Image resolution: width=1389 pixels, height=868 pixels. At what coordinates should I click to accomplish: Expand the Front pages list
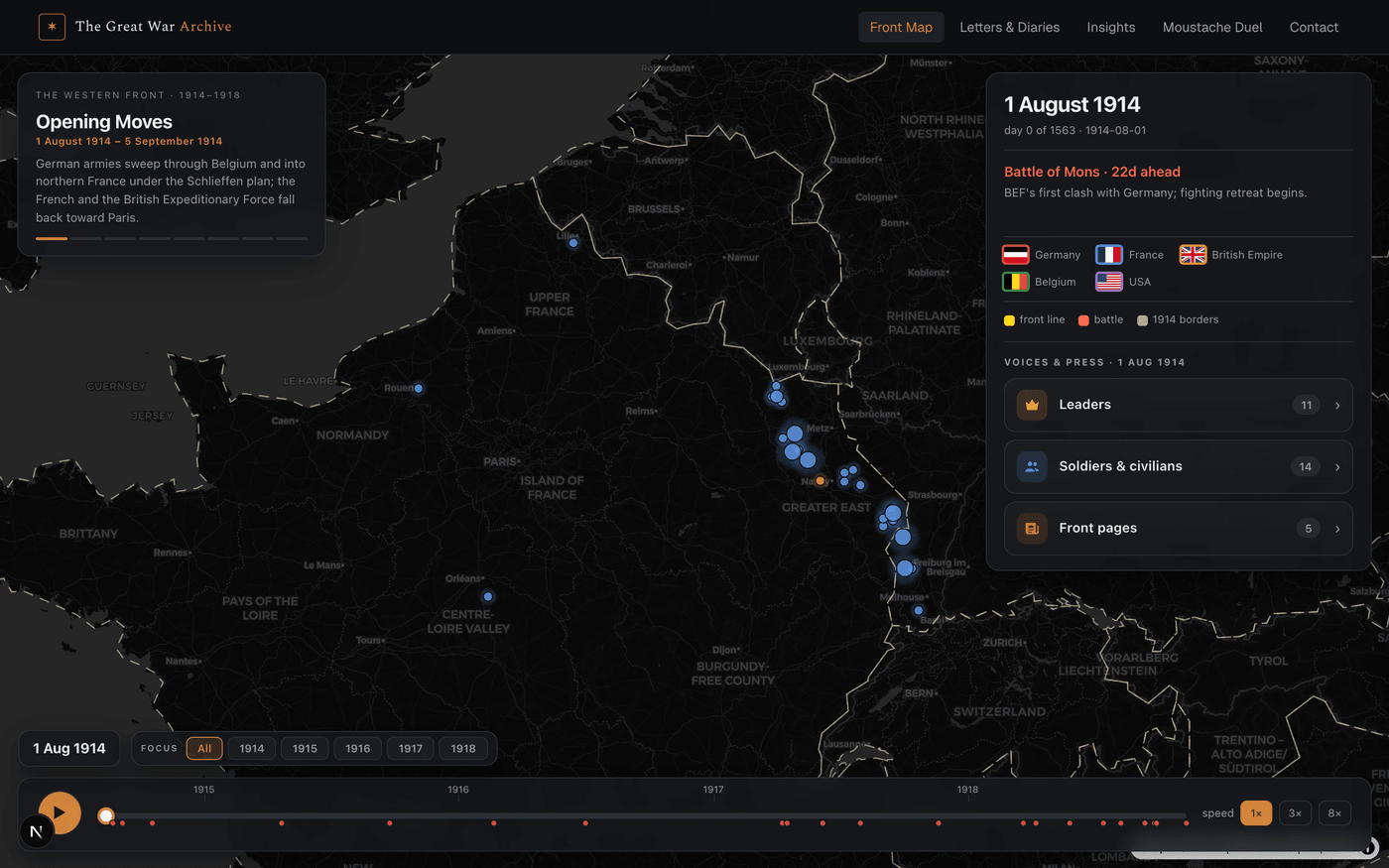pos(1178,529)
